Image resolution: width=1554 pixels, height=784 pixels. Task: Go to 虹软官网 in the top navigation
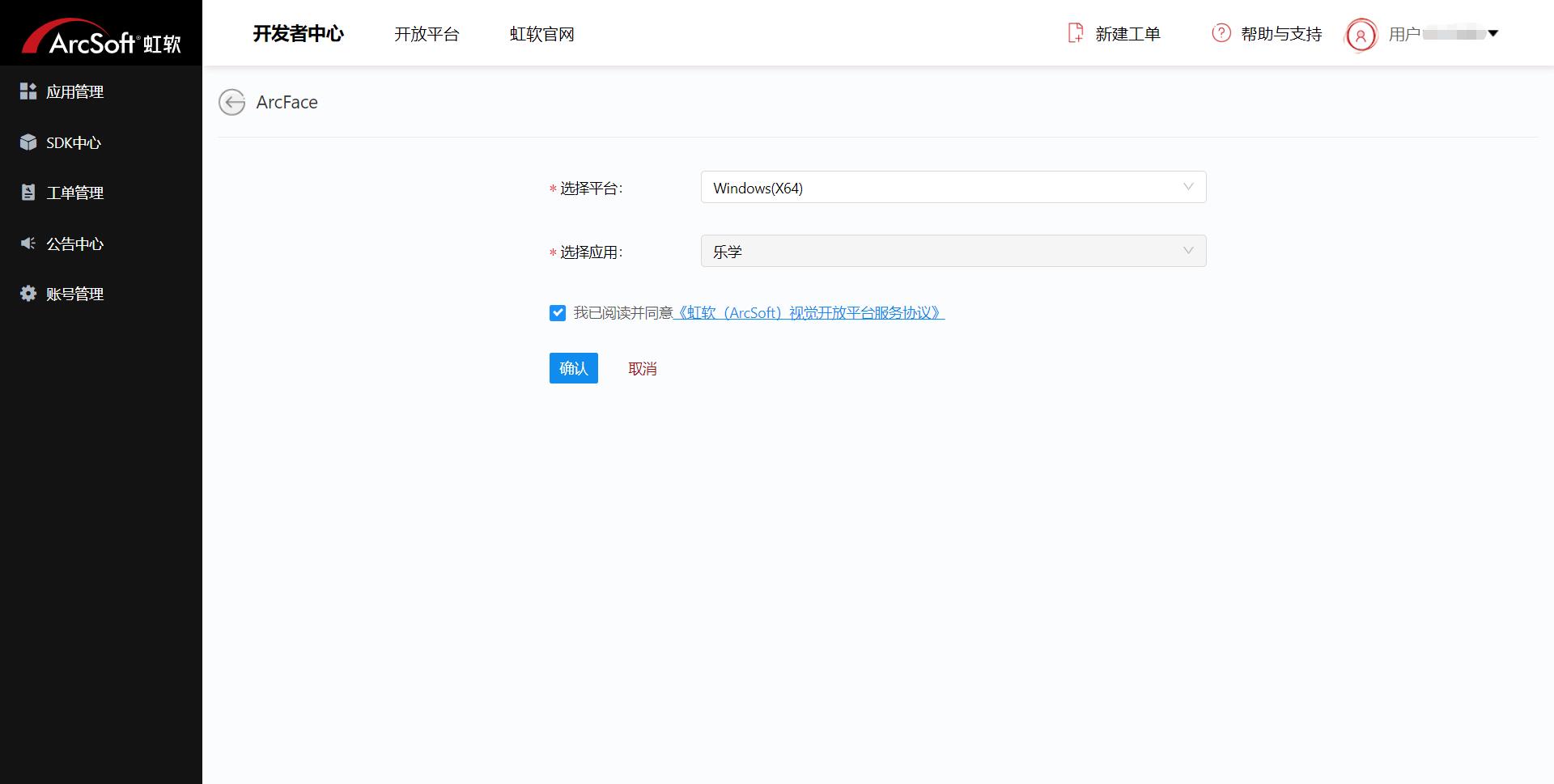542,34
